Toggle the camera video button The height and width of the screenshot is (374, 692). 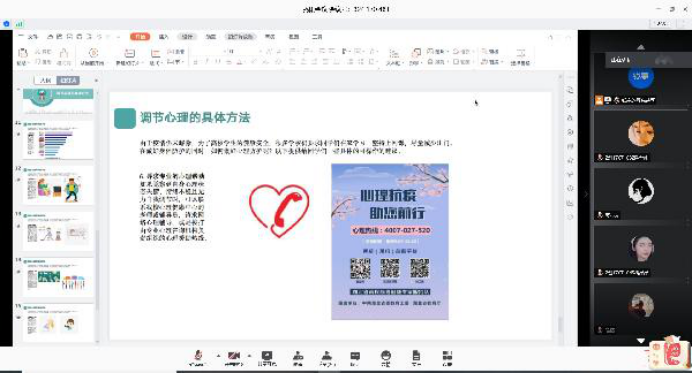pos(234,358)
